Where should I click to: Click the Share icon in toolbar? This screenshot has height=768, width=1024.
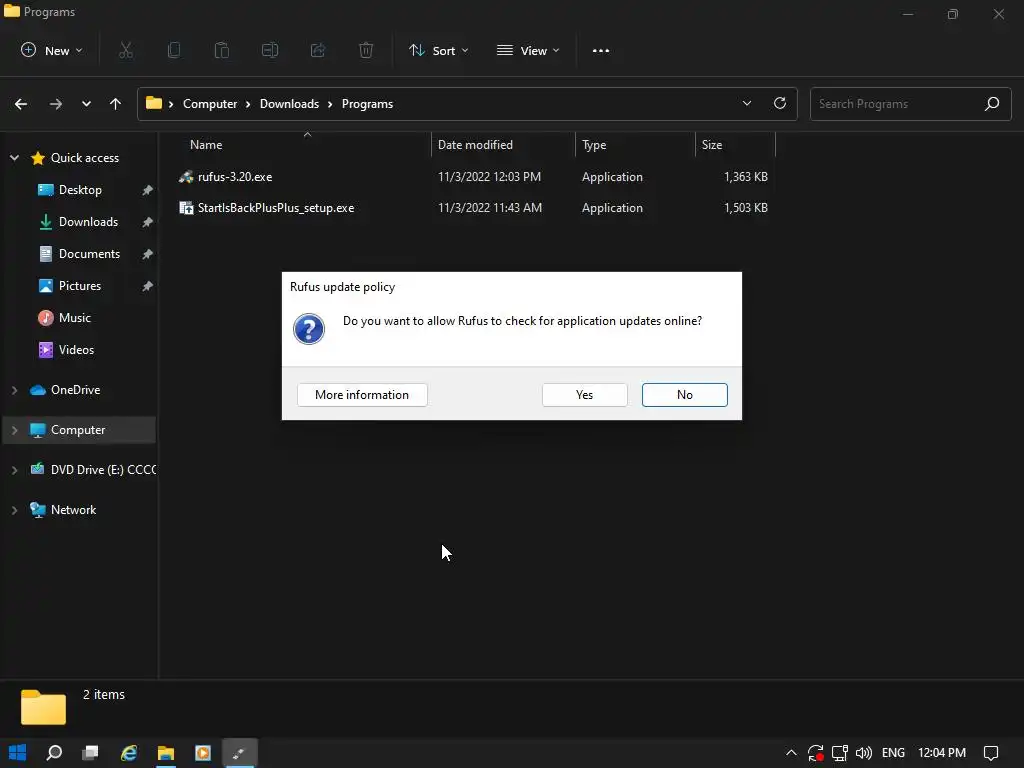(x=318, y=50)
